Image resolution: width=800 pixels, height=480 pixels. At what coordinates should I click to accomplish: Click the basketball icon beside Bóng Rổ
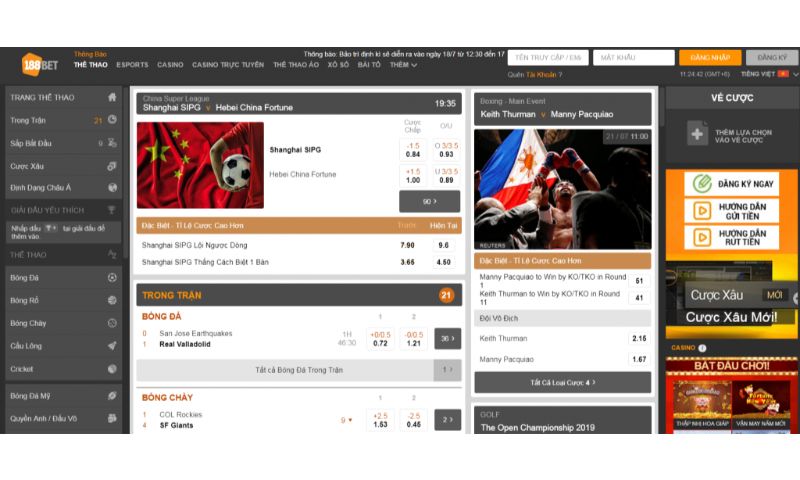112,300
